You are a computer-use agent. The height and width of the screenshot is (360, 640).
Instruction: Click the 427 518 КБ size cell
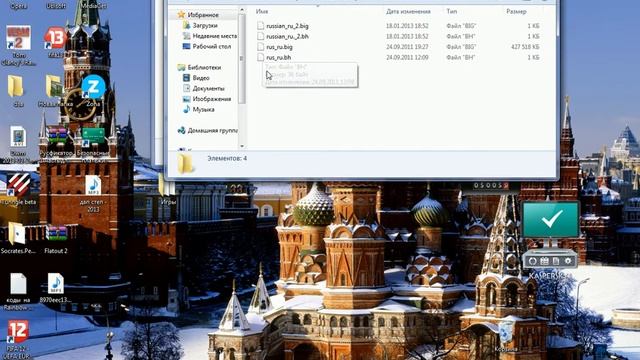tap(525, 47)
